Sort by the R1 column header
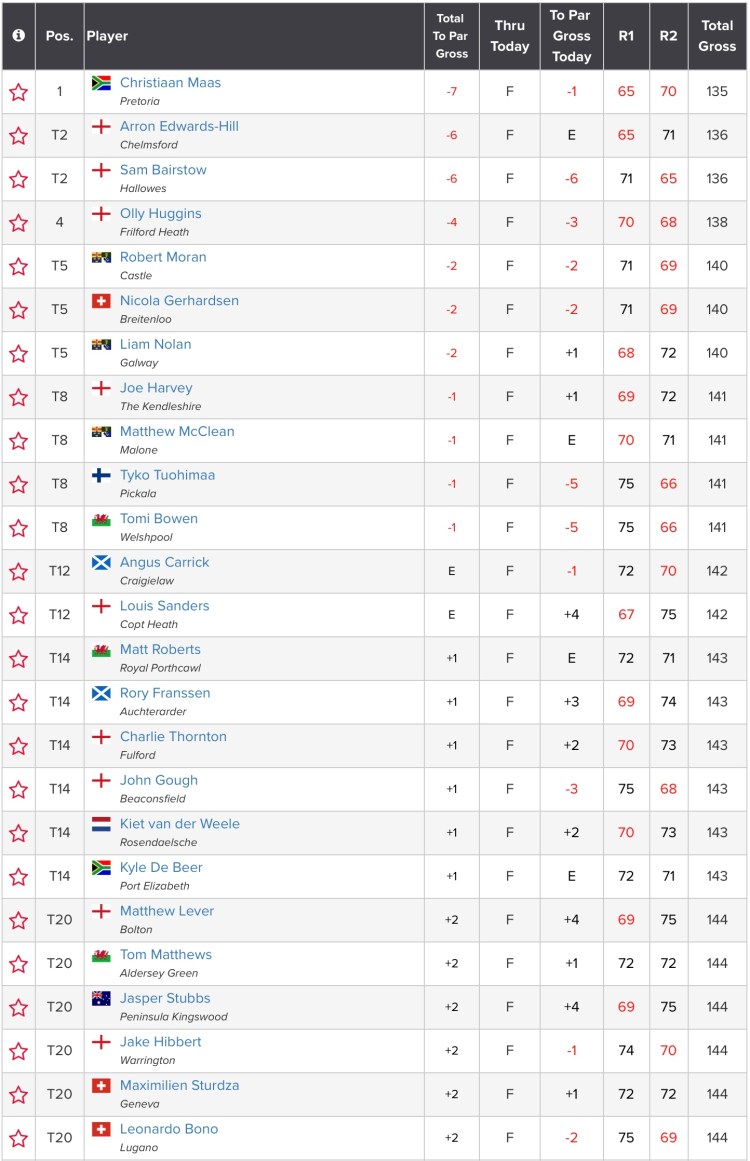Screen dimensions: 750x1161 tap(626, 36)
